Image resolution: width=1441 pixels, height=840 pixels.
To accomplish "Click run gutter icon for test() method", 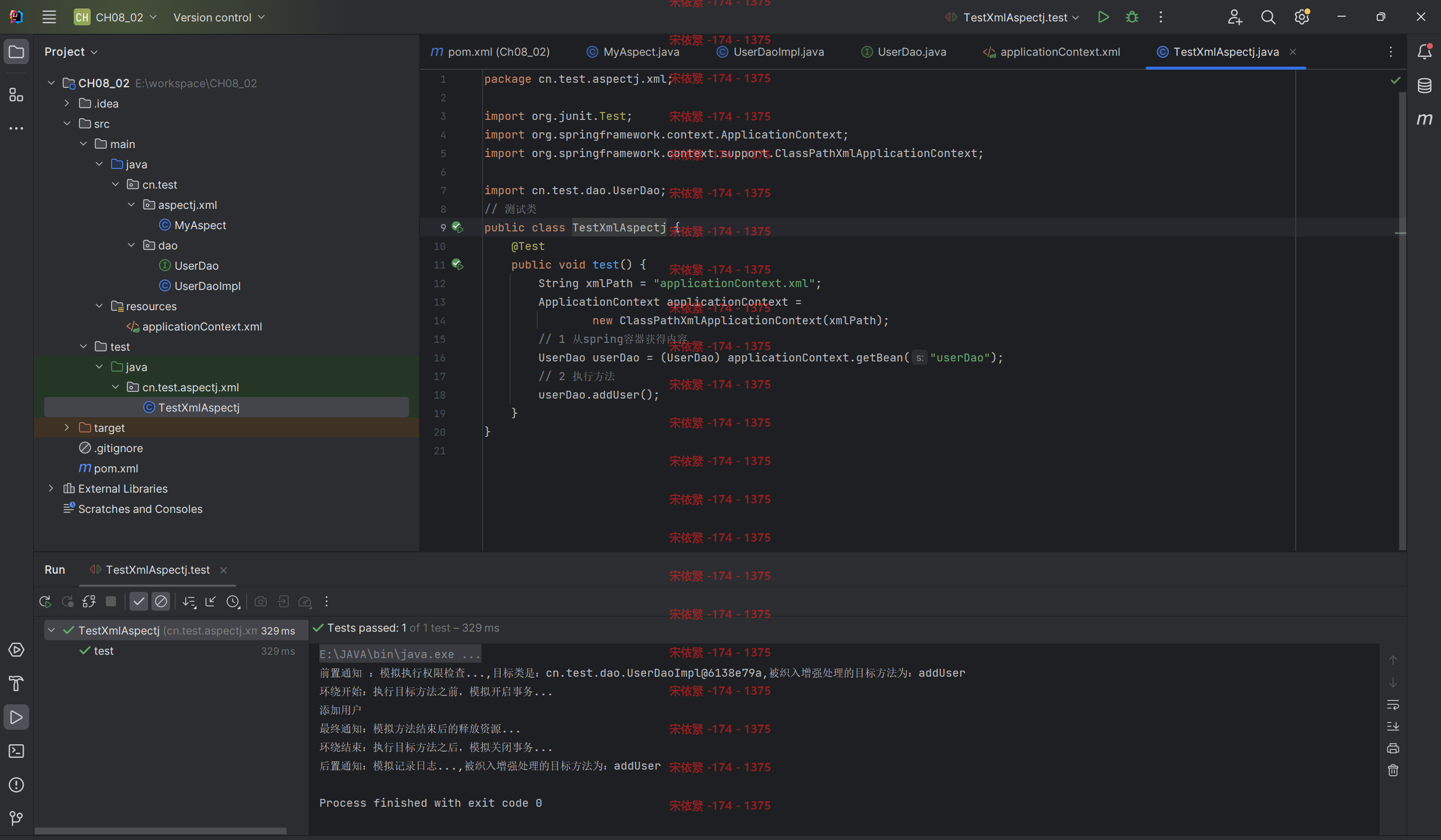I will pyautogui.click(x=457, y=265).
